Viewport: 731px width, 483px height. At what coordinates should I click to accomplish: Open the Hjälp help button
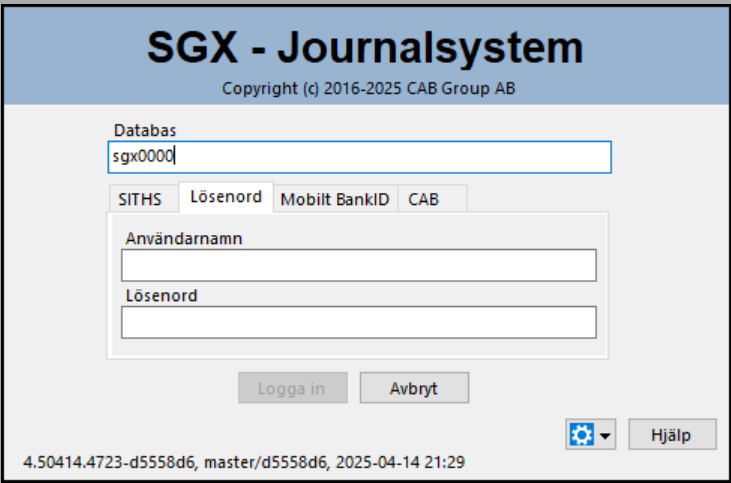[672, 434]
